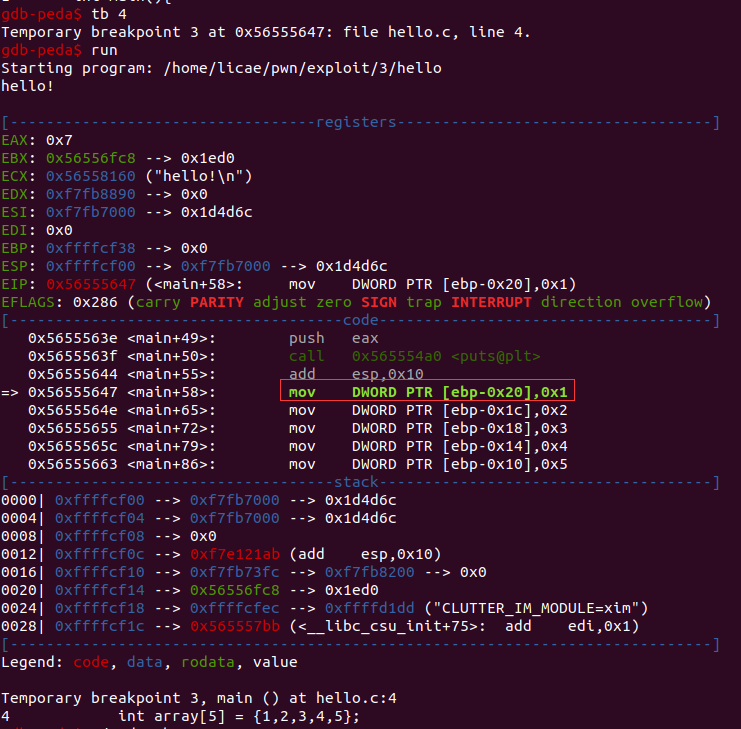Image resolution: width=741 pixels, height=729 pixels.
Task: Select the 'add esp,0x10' instruction at main+55
Action: 356,374
